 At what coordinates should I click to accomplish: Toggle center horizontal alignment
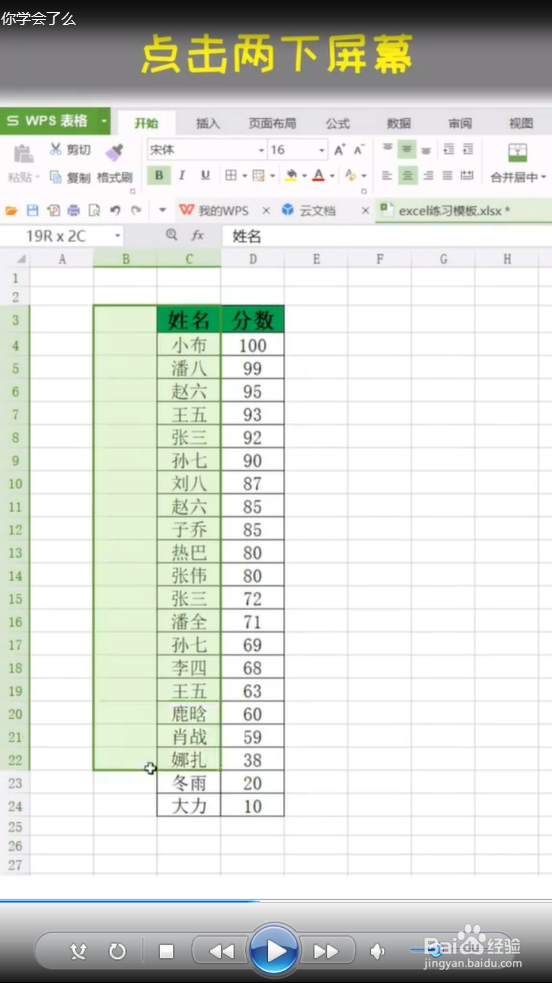(x=408, y=176)
